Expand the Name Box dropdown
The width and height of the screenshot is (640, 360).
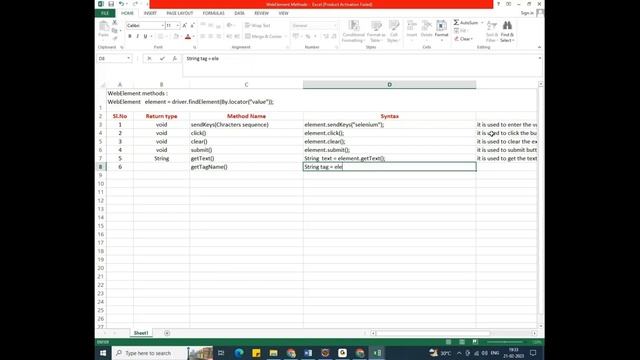pos(129,59)
